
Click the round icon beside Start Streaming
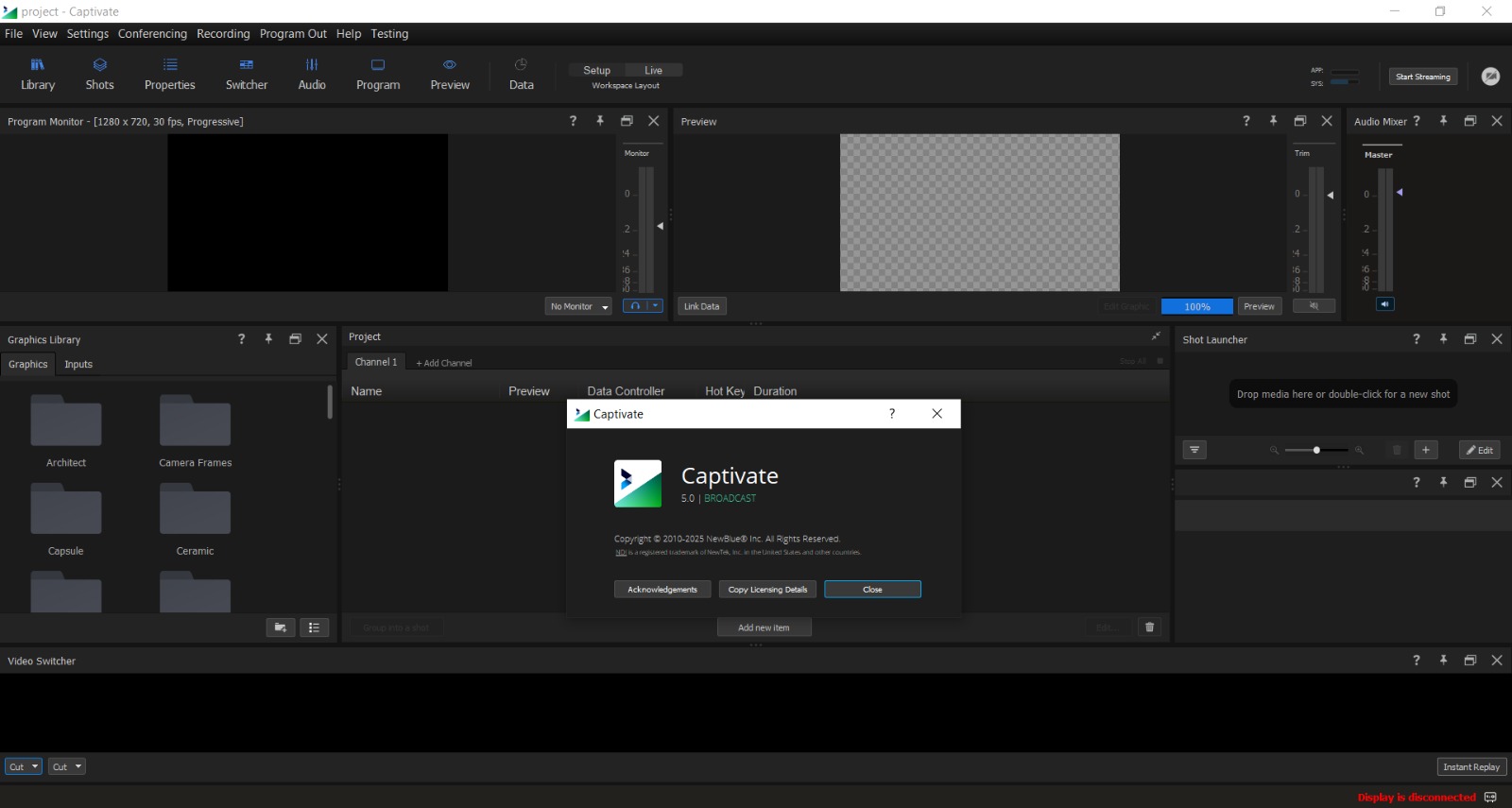click(x=1490, y=77)
